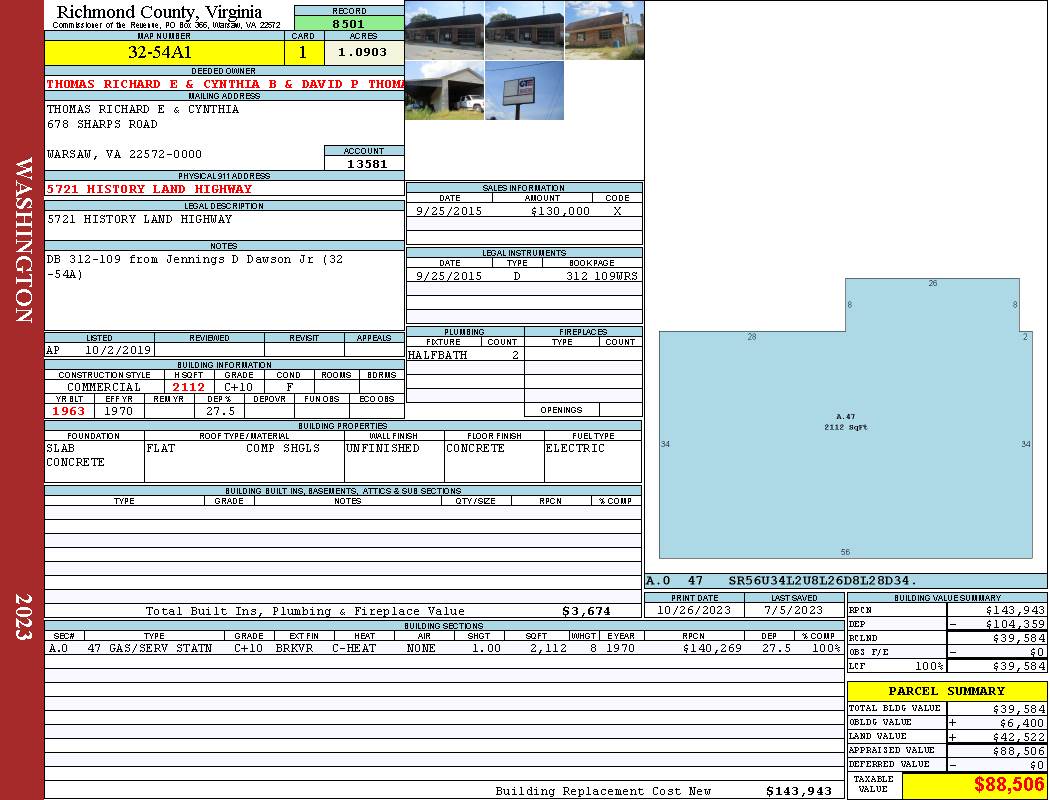The height and width of the screenshot is (800, 1050).
Task: Open the garage bay with white truck photo
Action: click(x=445, y=90)
